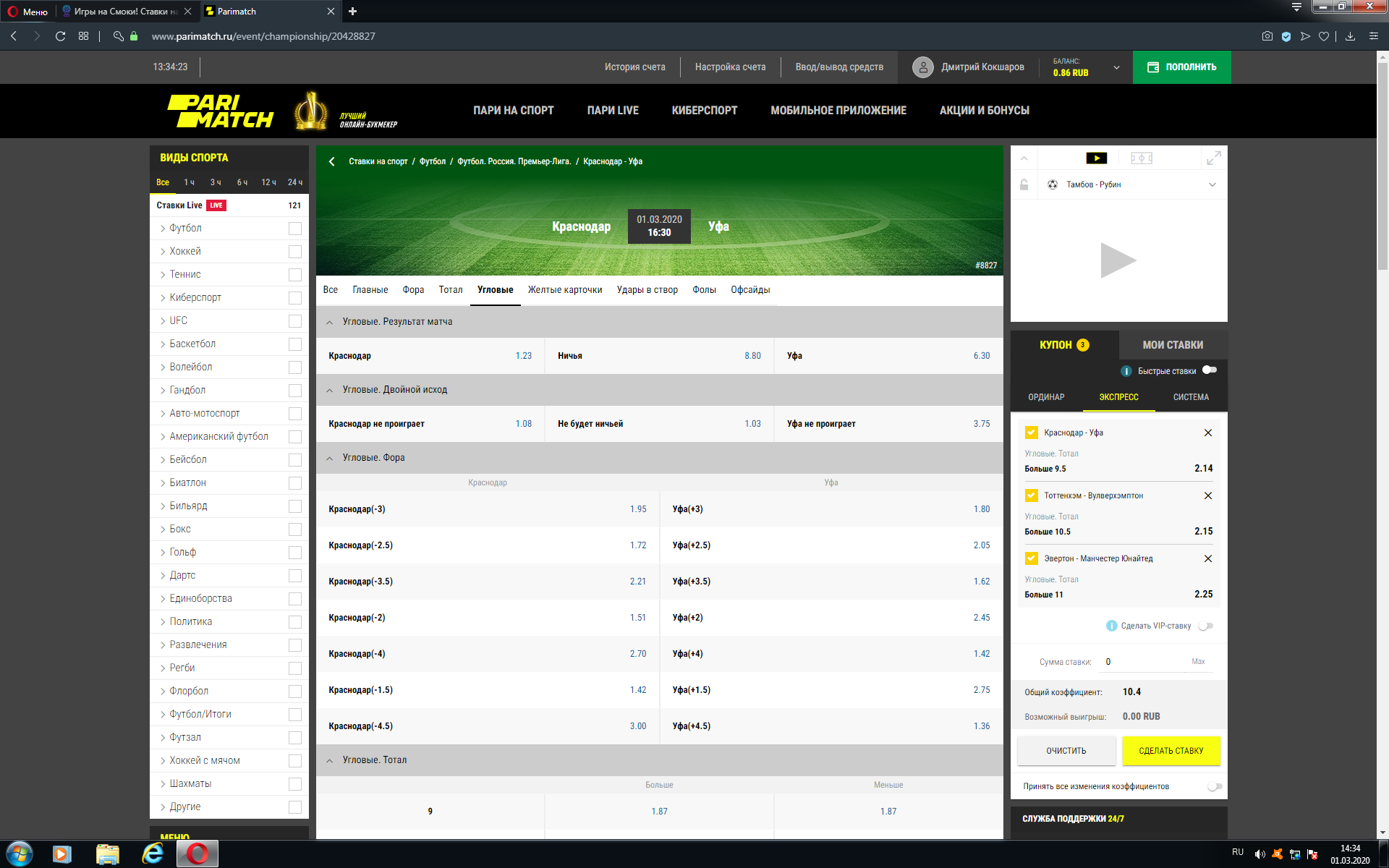This screenshot has height=868, width=1389.
Task: Open a new browser tab
Action: (352, 12)
